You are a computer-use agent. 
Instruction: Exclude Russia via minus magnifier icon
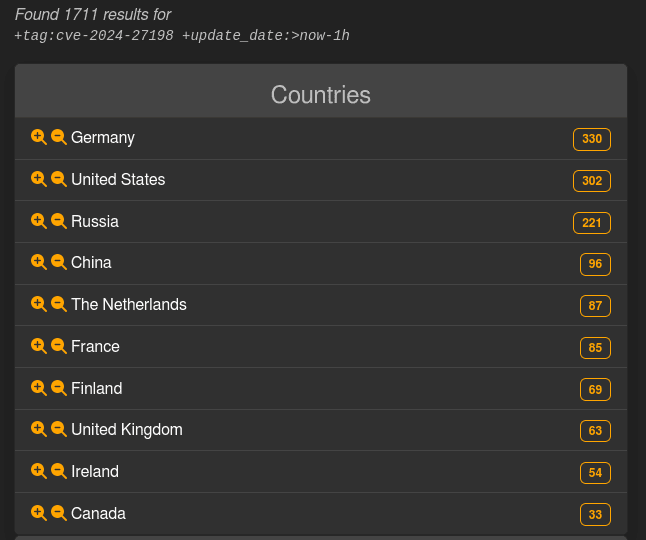pyautogui.click(x=58, y=221)
